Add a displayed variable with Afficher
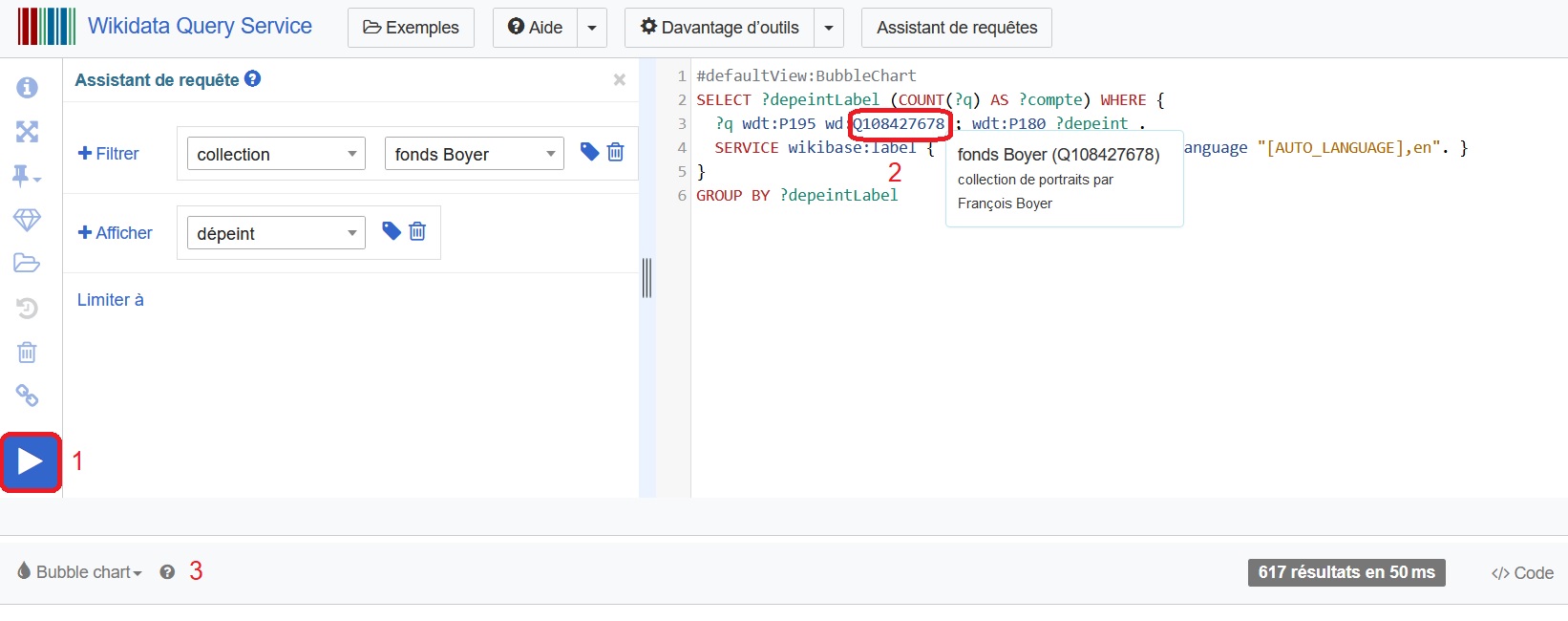 [x=116, y=233]
